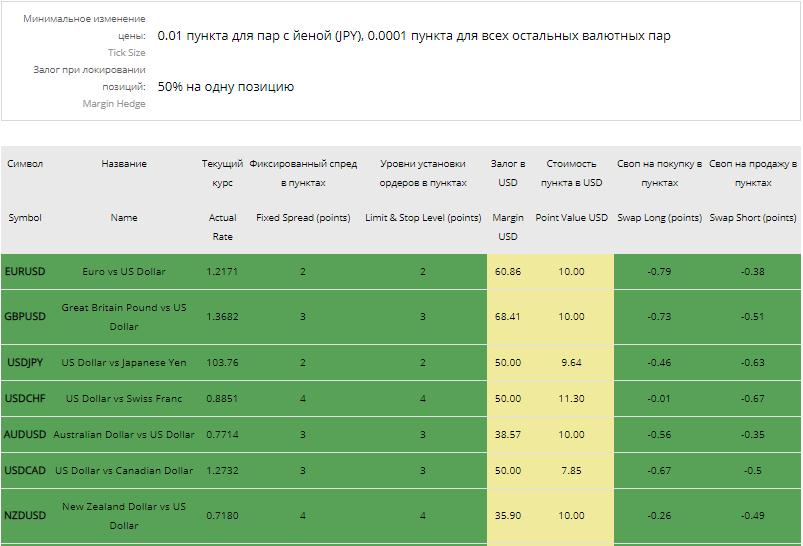Click the NZDUSD symbol cell
Screen dimensions: 803x546
pos(25,516)
